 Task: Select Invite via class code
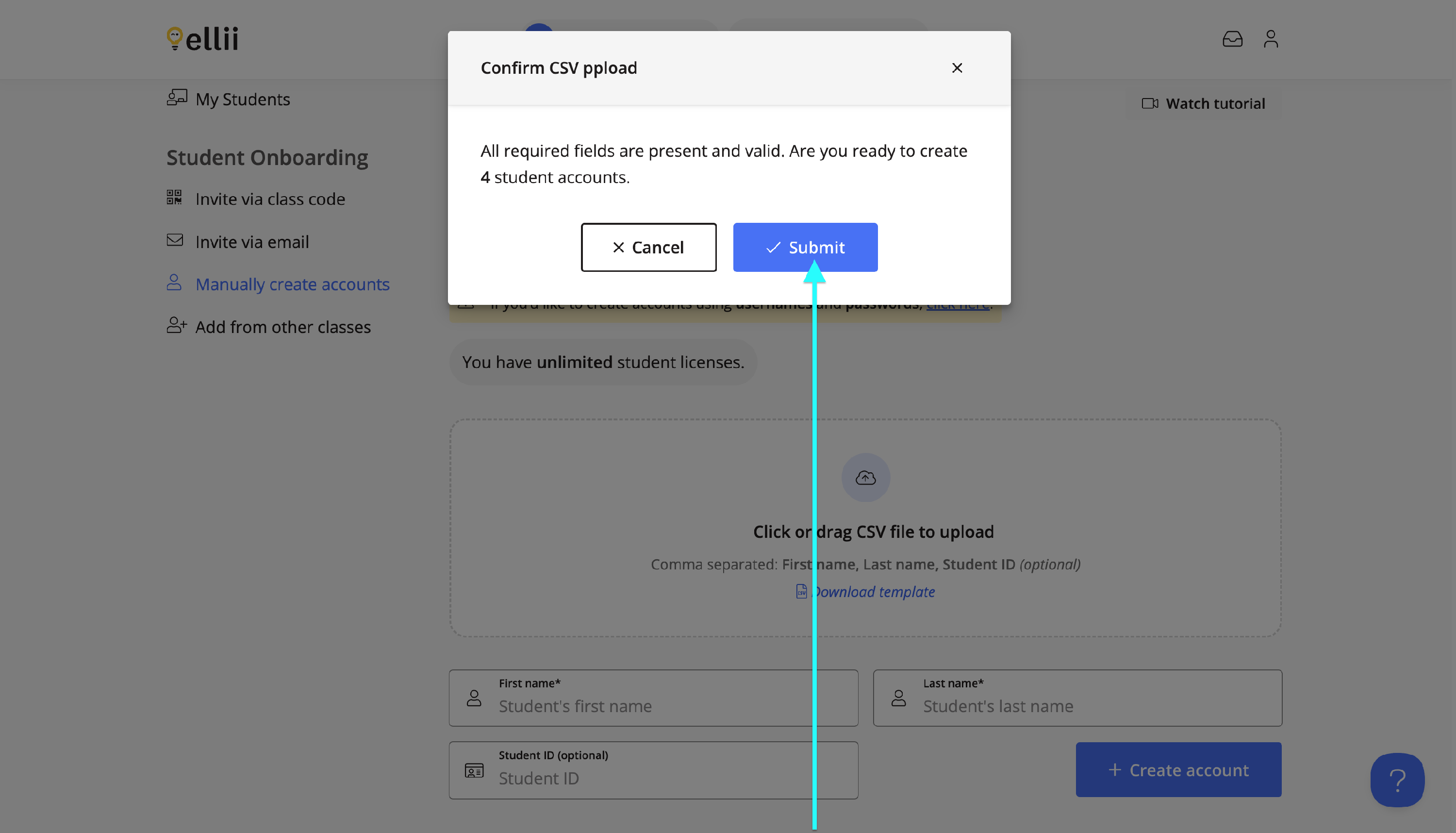click(x=270, y=199)
